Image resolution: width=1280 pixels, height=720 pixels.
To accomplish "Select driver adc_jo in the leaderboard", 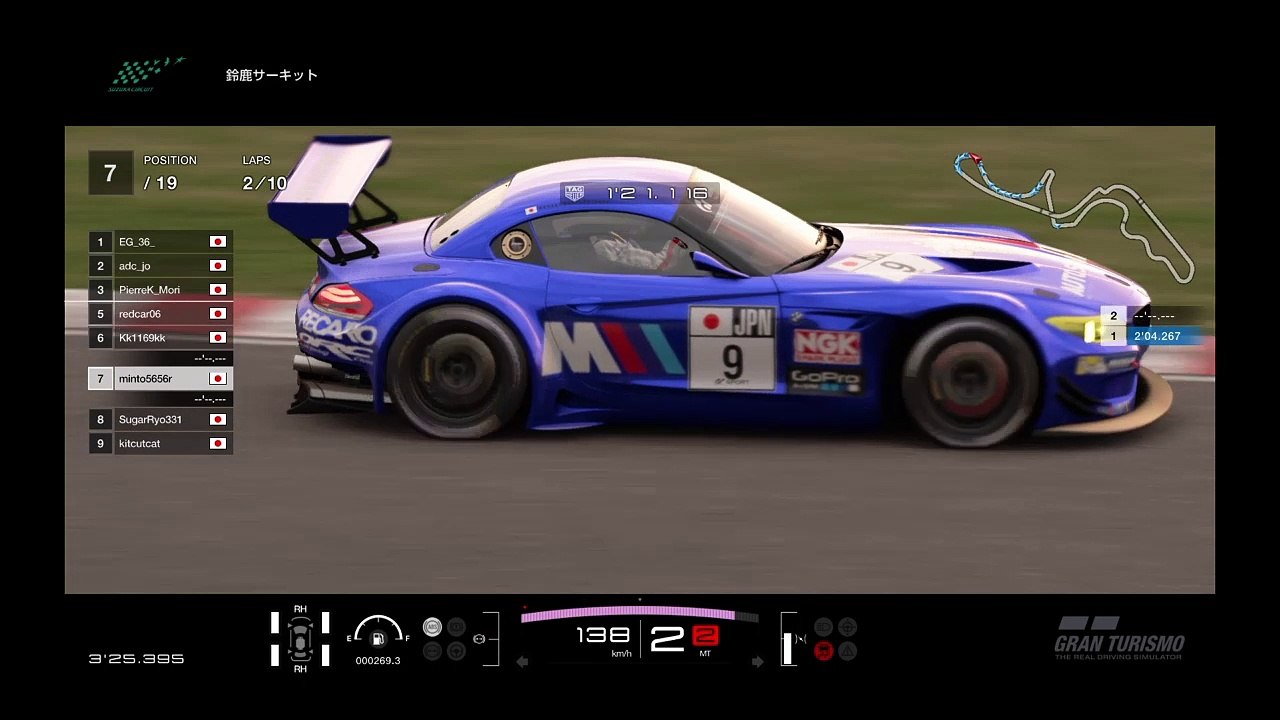I will (x=160, y=266).
